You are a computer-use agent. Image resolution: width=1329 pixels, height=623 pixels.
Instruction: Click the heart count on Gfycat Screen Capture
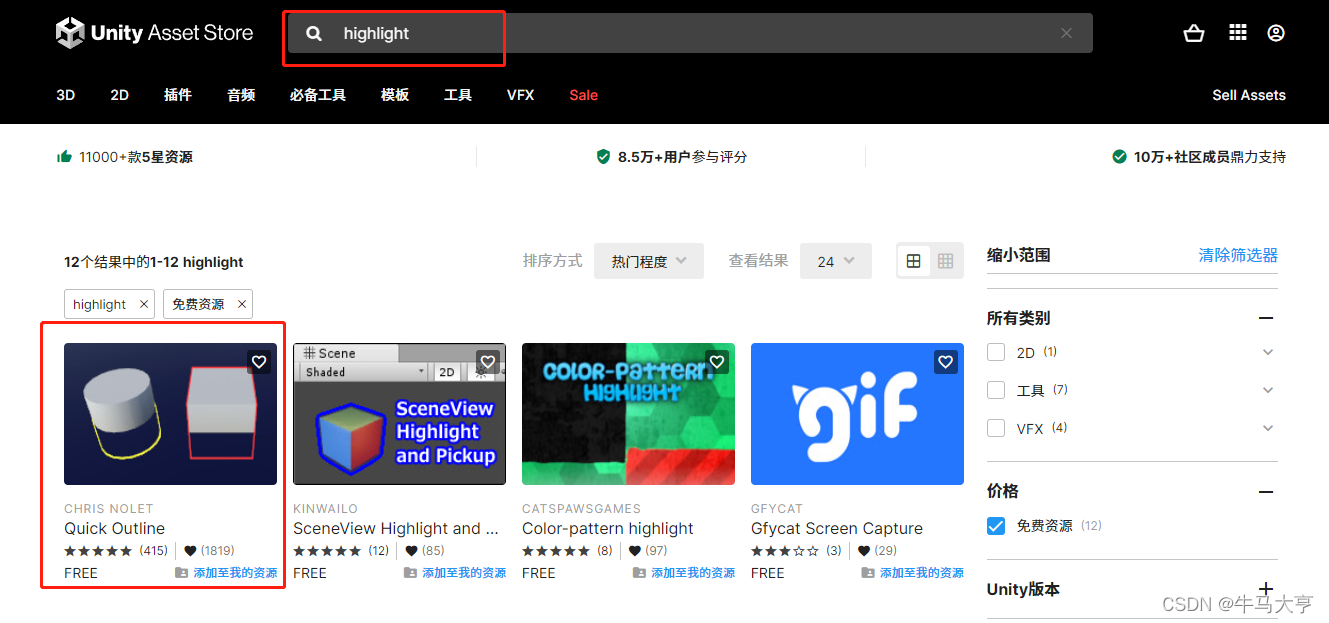[x=877, y=551]
